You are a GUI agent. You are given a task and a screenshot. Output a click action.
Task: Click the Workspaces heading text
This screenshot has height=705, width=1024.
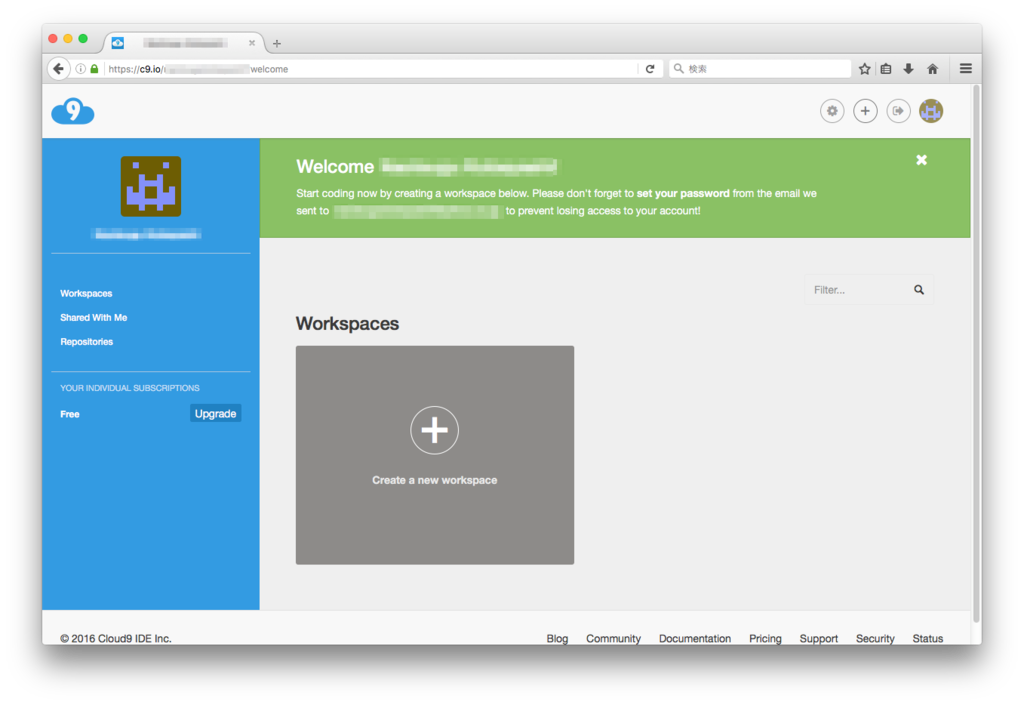point(347,324)
